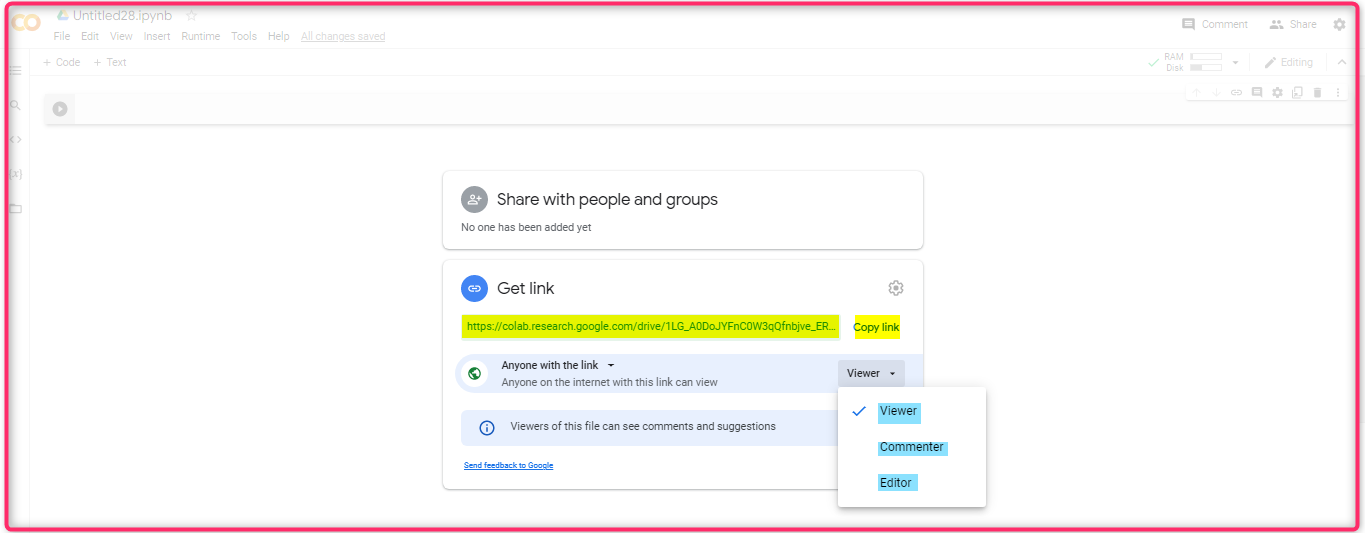Open the find and replace search icon
The height and width of the screenshot is (533, 1365).
point(15,105)
